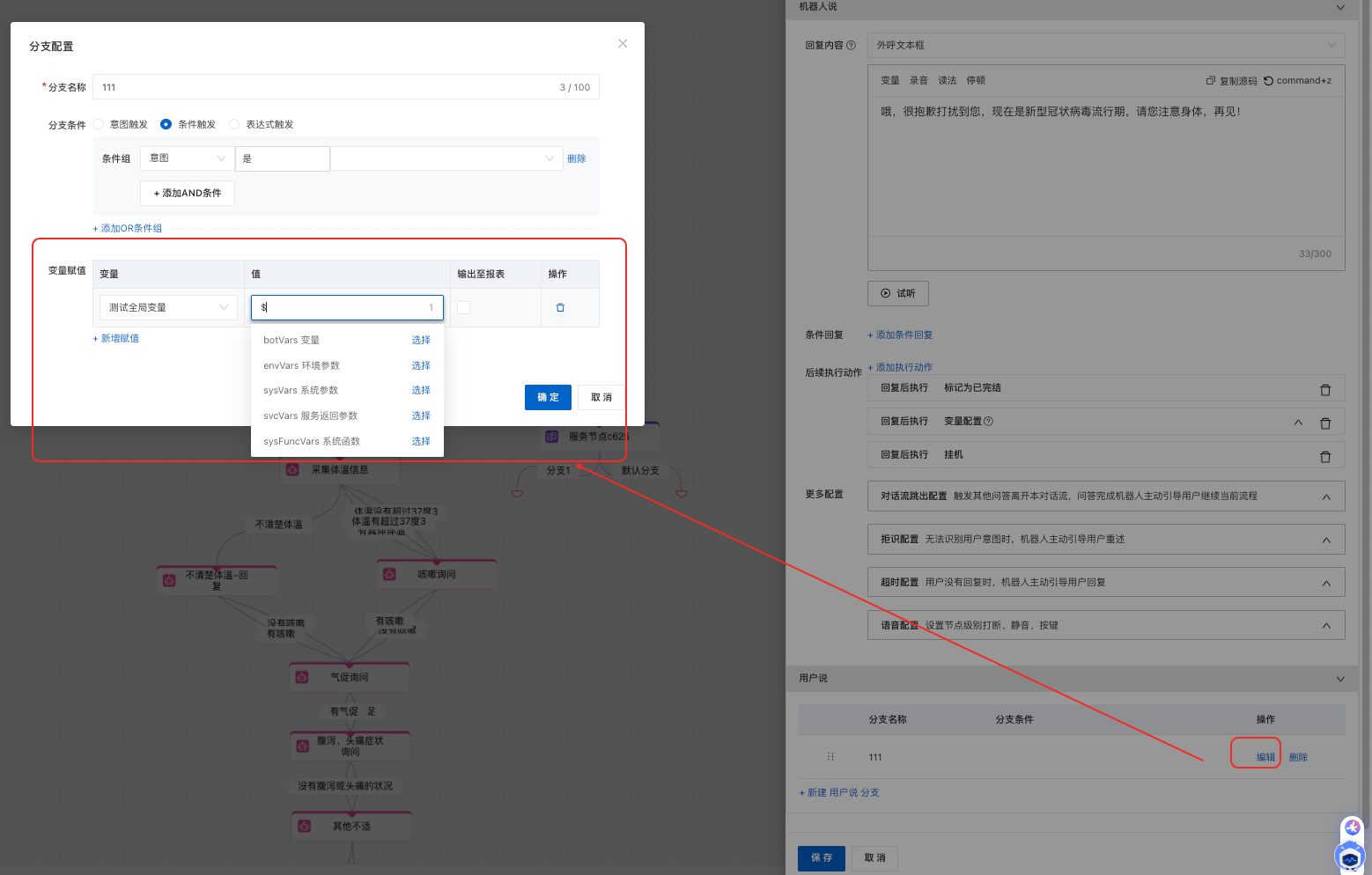
Task: Open the 是 operator dropdown
Action: tap(283, 158)
